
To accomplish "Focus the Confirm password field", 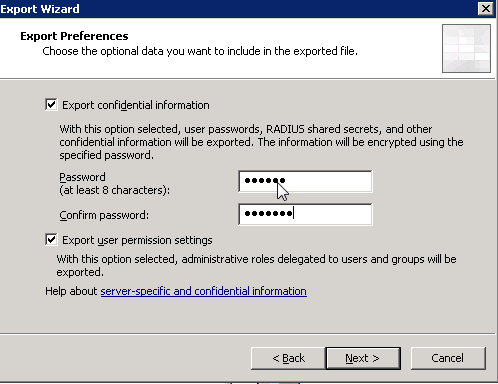I will [305, 214].
